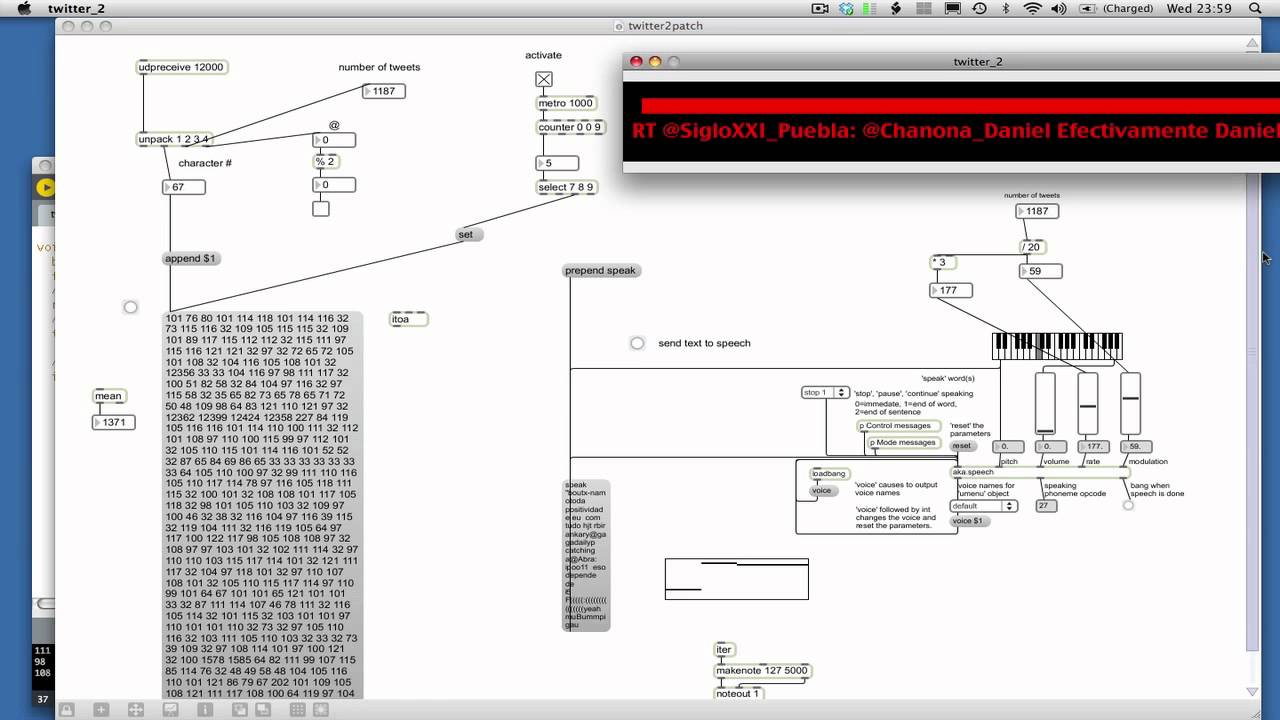Image resolution: width=1280 pixels, height=720 pixels.
Task: Click the character # number box showing 67
Action: (184, 187)
